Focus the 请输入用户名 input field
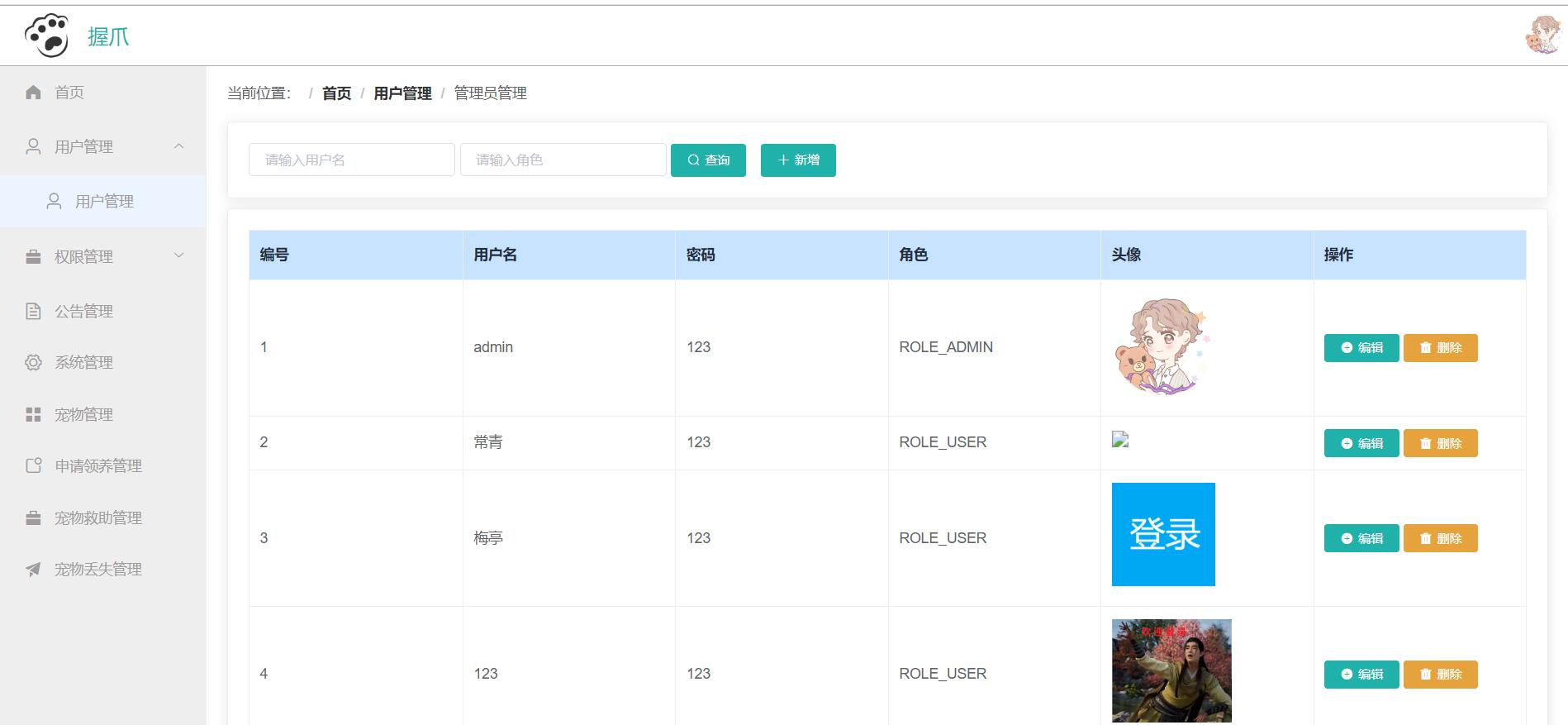This screenshot has width=1568, height=725. [352, 160]
